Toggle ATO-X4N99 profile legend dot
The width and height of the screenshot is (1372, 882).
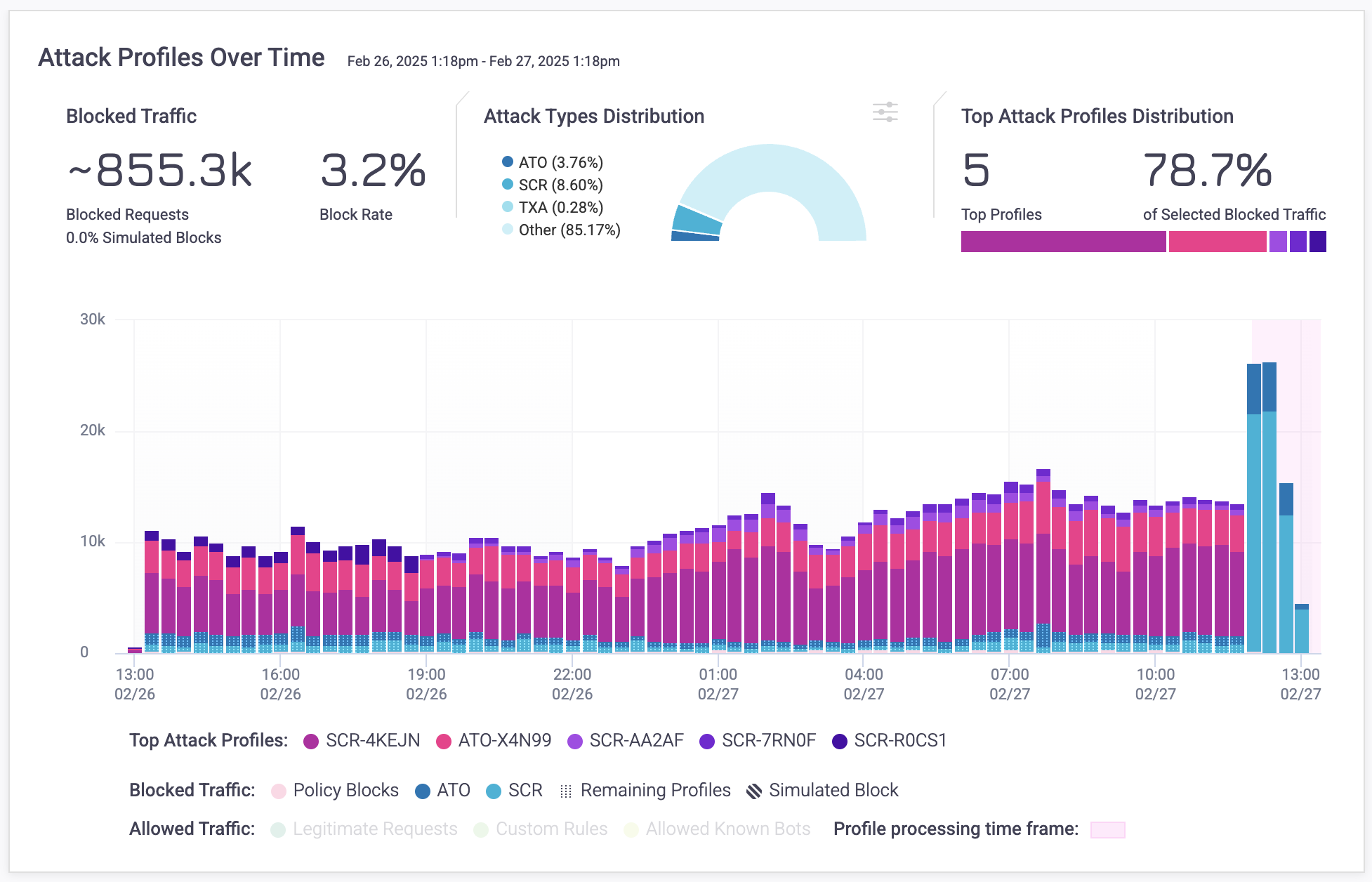coord(443,742)
